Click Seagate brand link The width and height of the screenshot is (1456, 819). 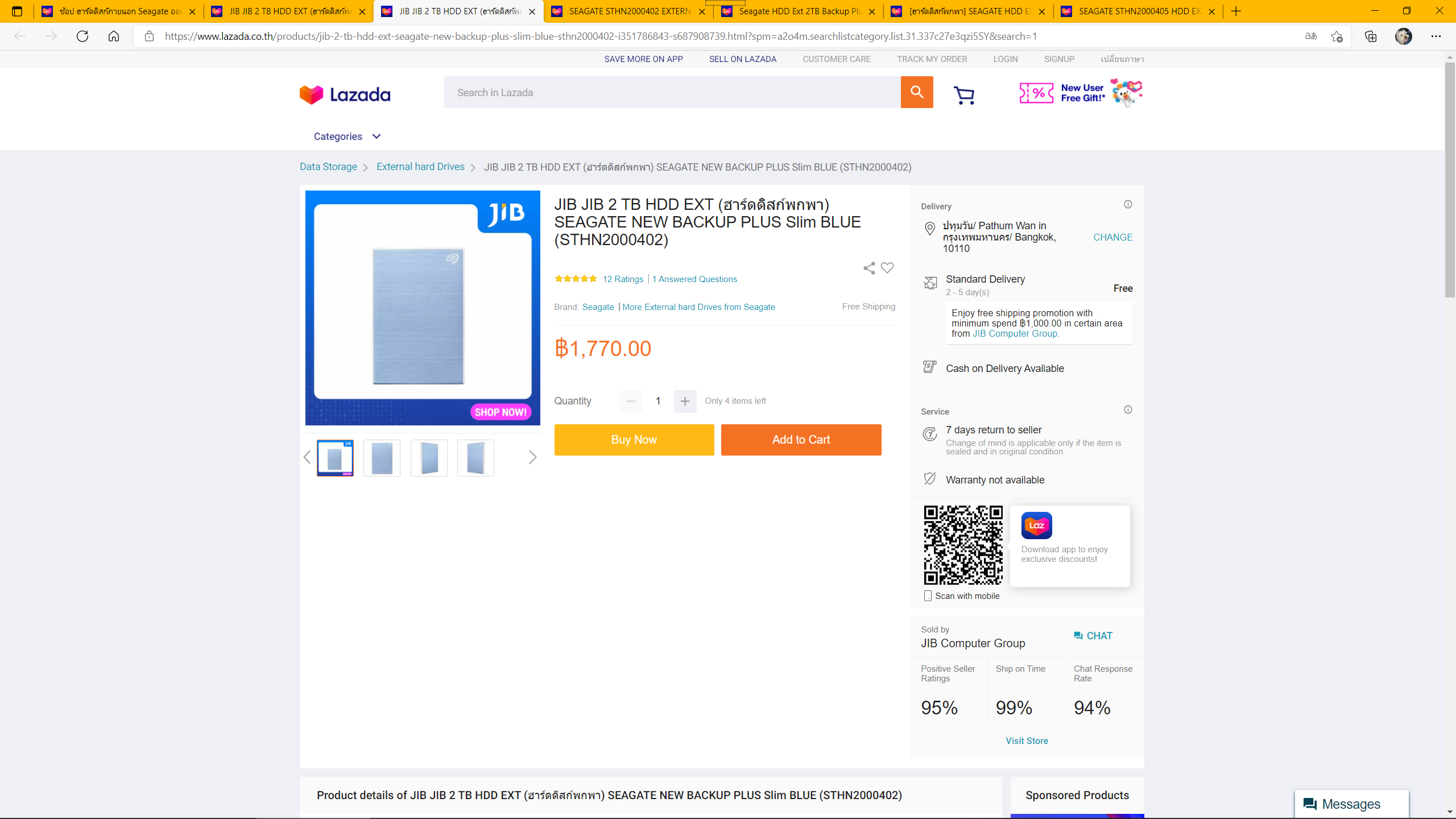tap(598, 307)
